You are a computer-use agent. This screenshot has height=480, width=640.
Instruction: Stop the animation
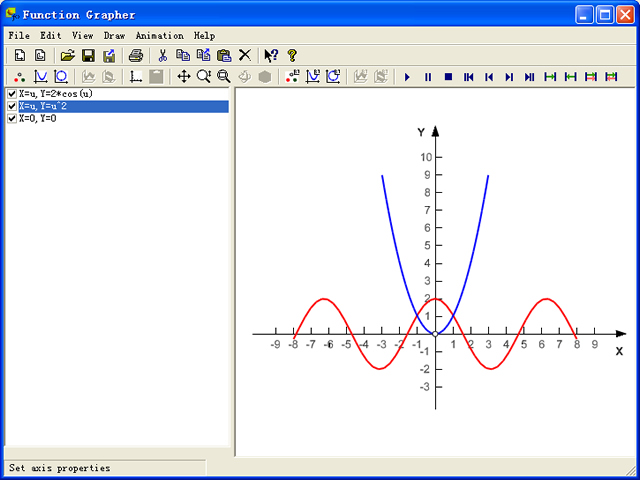448,77
